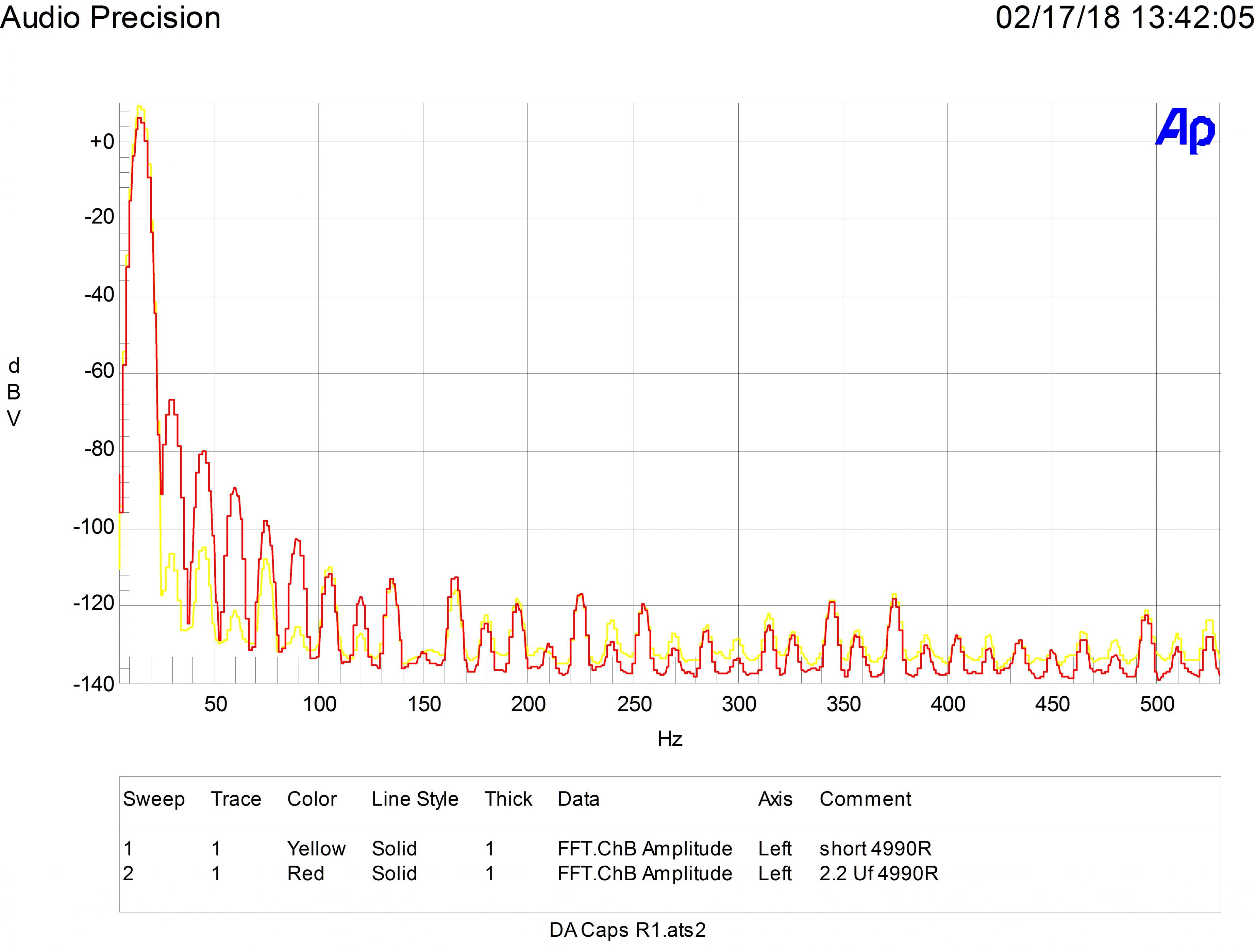1256x952 pixels.
Task: Click FFT.ChB Amplitude in the Yellow row
Action: pyautogui.click(x=644, y=849)
